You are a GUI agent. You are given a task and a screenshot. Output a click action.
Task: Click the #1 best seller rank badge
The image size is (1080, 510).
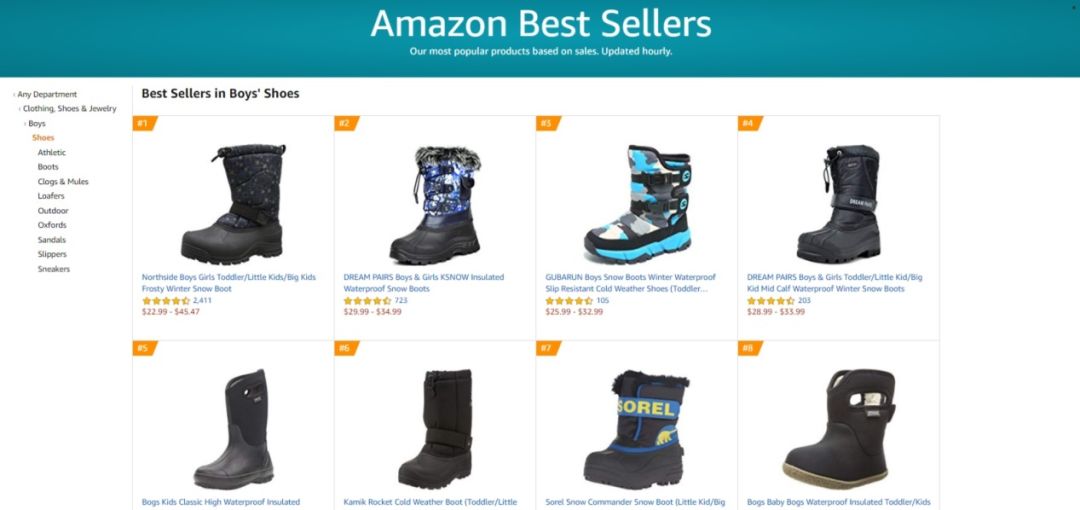tap(145, 123)
